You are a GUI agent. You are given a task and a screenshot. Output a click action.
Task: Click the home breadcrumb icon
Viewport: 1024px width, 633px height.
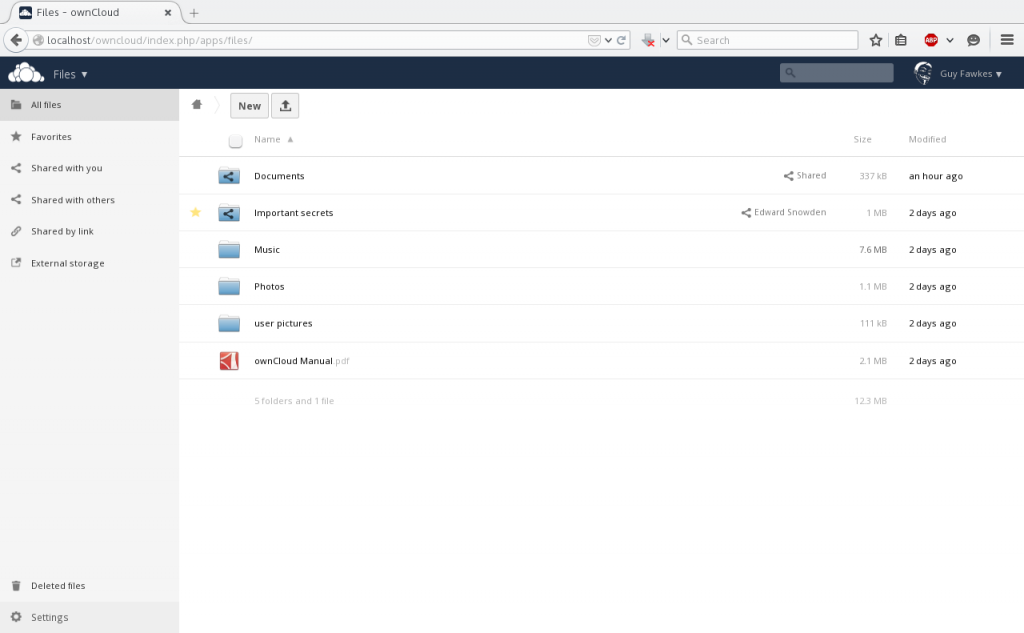(197, 104)
